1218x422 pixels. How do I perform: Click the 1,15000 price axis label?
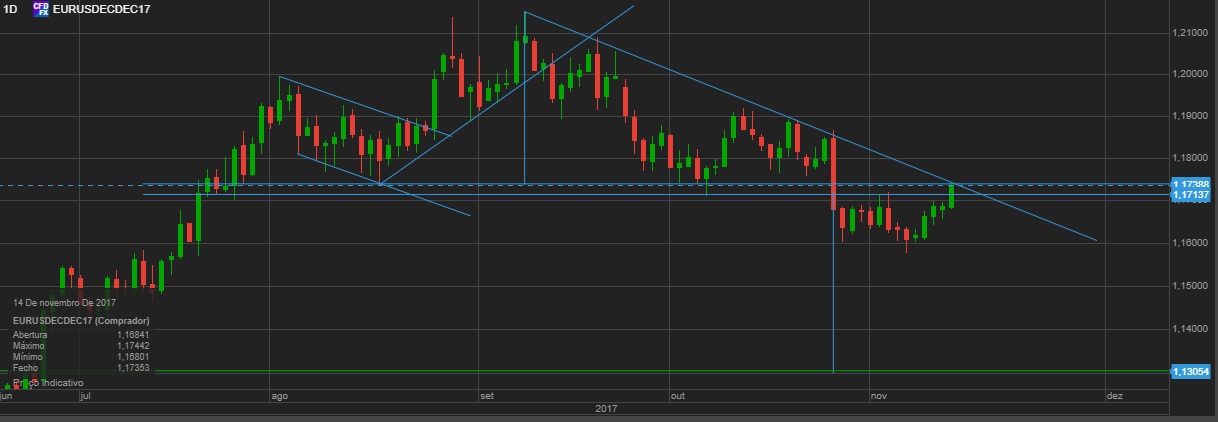1190,286
